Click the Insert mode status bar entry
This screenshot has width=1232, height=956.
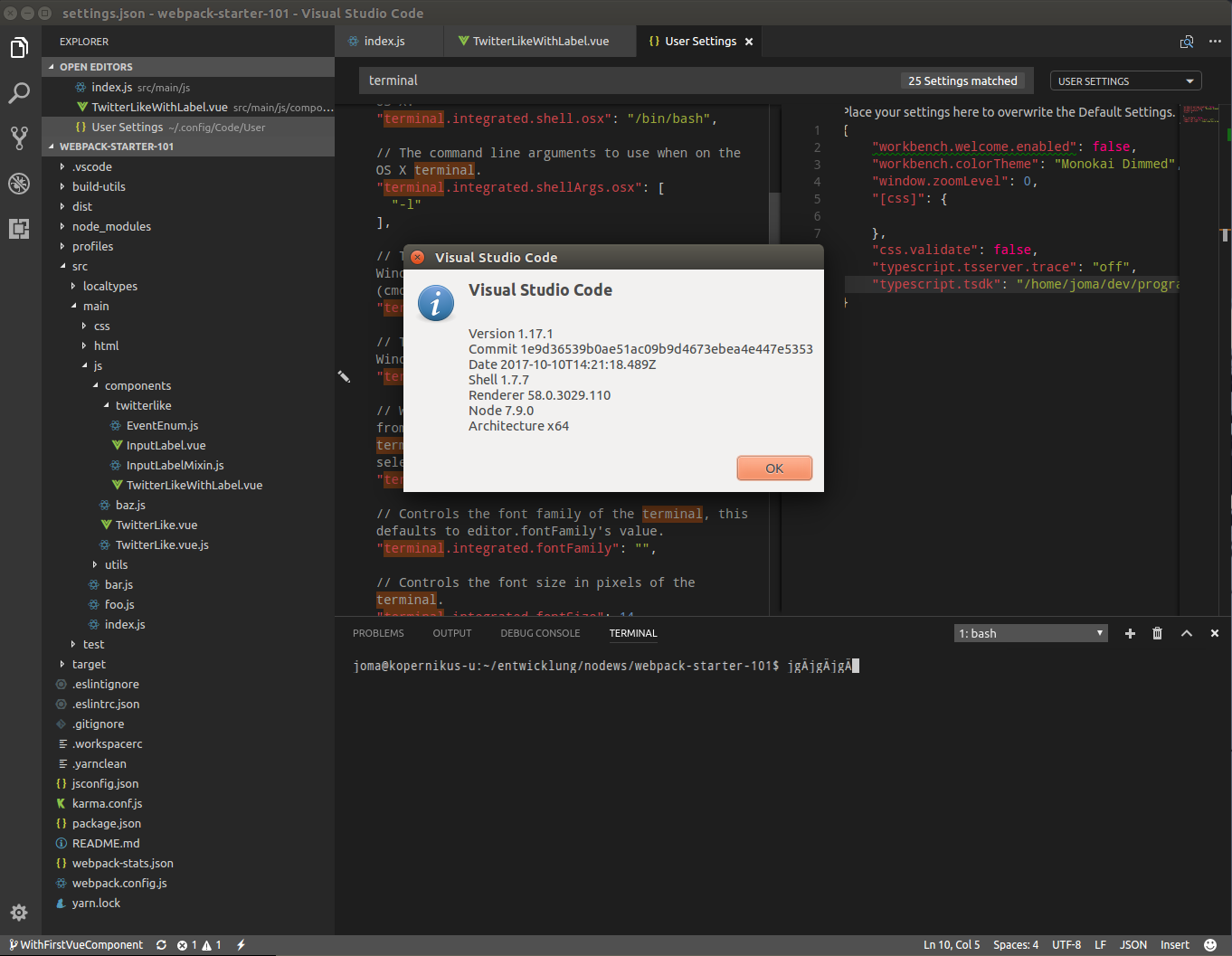[x=1175, y=945]
